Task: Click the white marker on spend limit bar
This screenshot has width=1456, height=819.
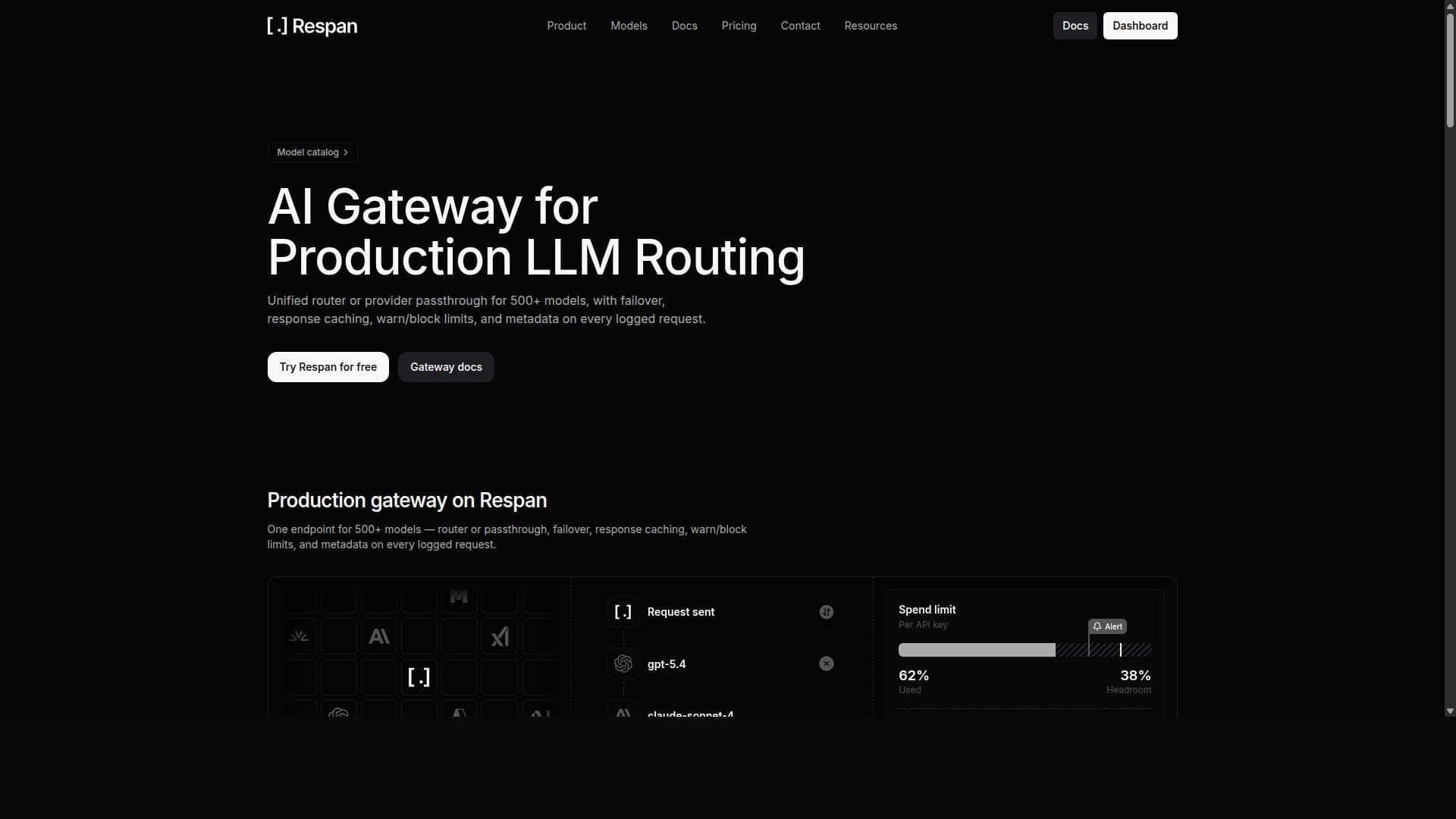Action: [1120, 650]
